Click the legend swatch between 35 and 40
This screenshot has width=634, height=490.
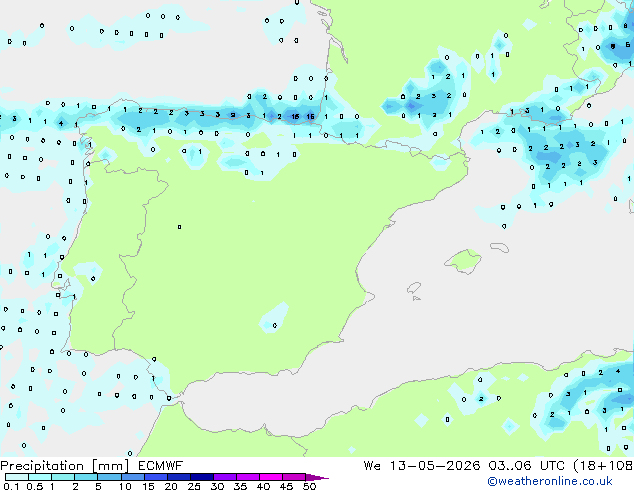click(247, 477)
